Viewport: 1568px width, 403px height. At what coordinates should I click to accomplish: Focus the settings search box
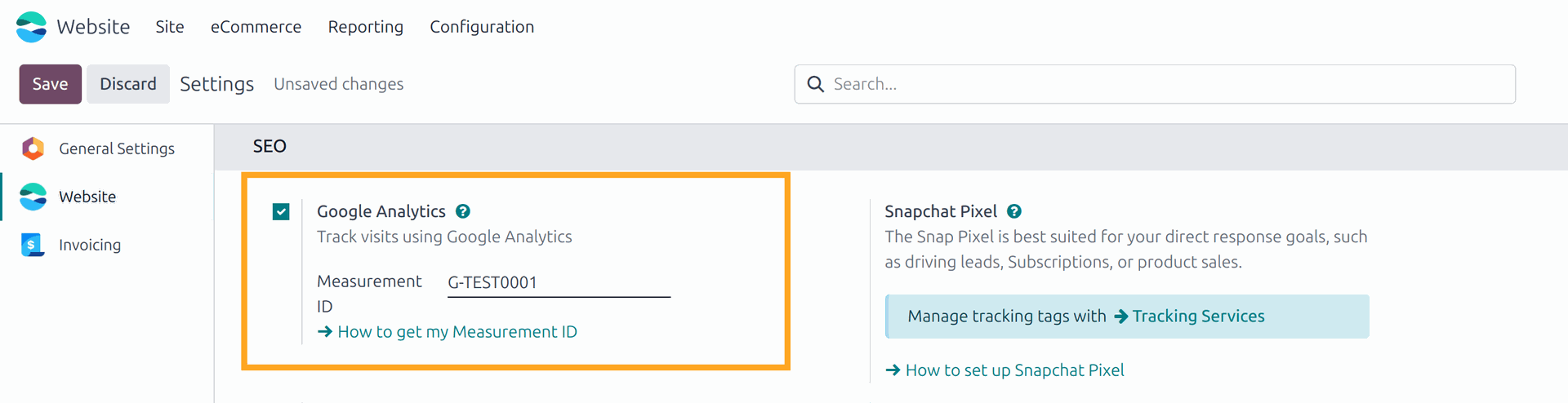[1155, 84]
